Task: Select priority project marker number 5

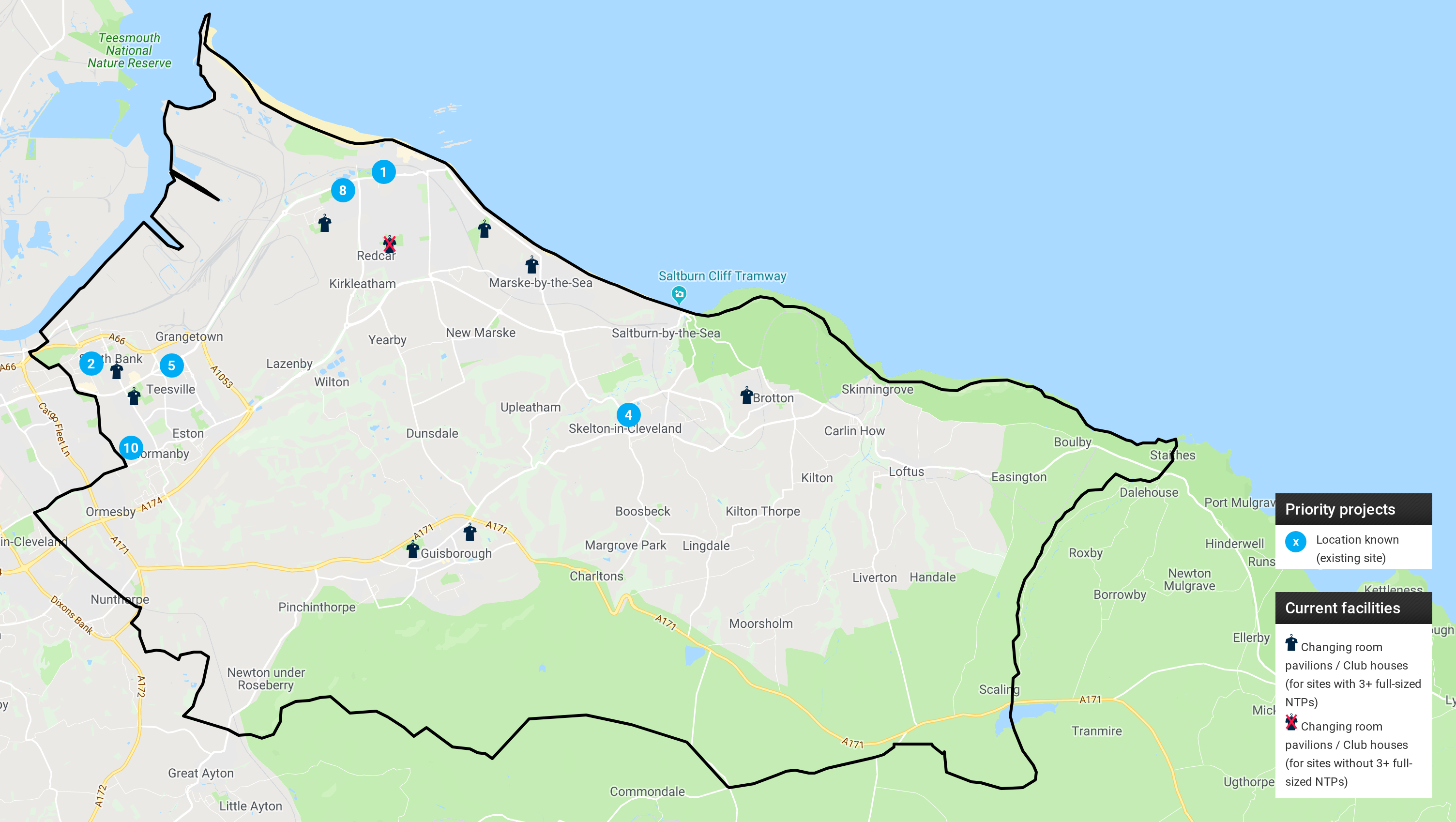Action: [x=171, y=365]
